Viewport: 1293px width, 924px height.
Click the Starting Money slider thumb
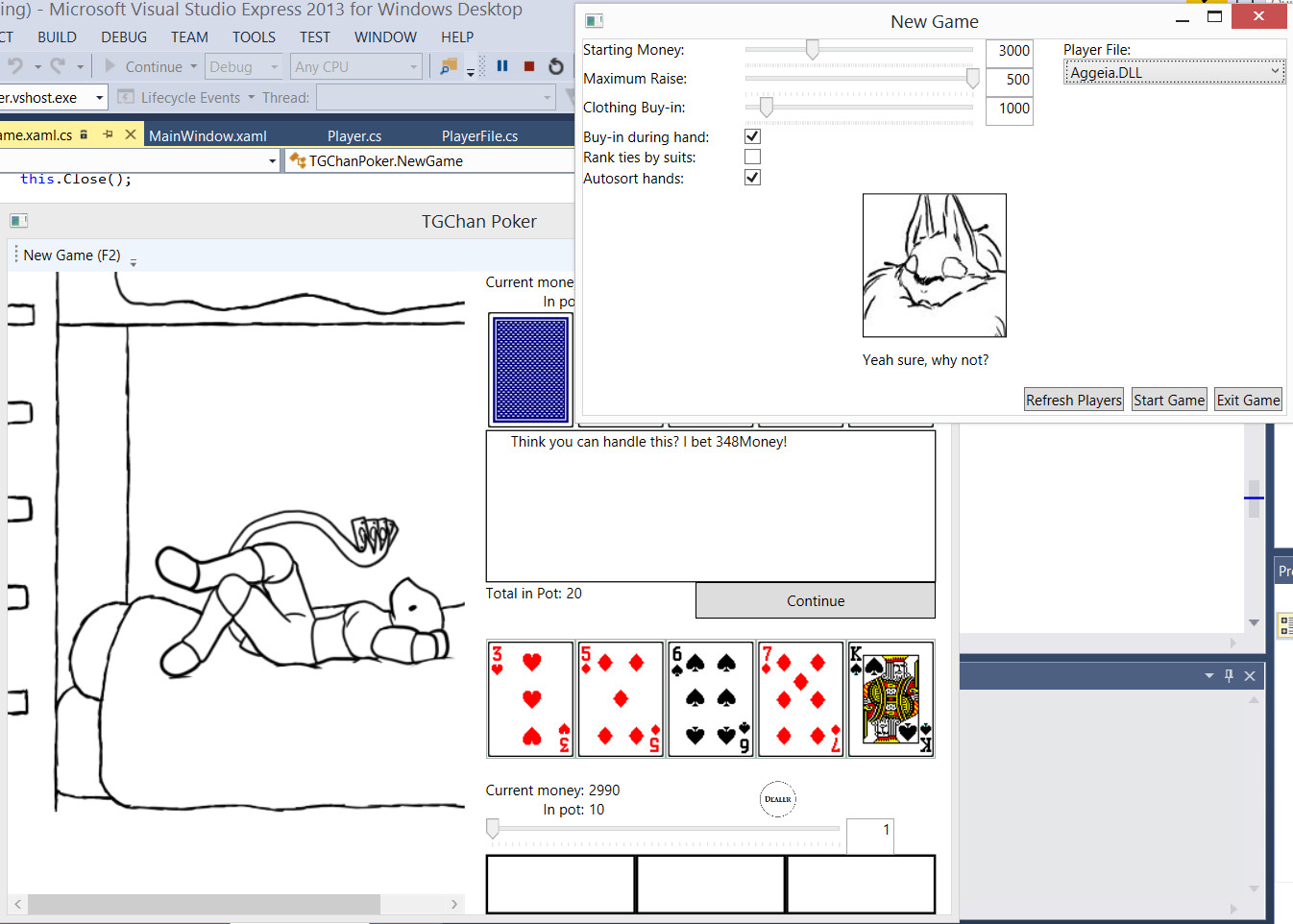pos(813,50)
